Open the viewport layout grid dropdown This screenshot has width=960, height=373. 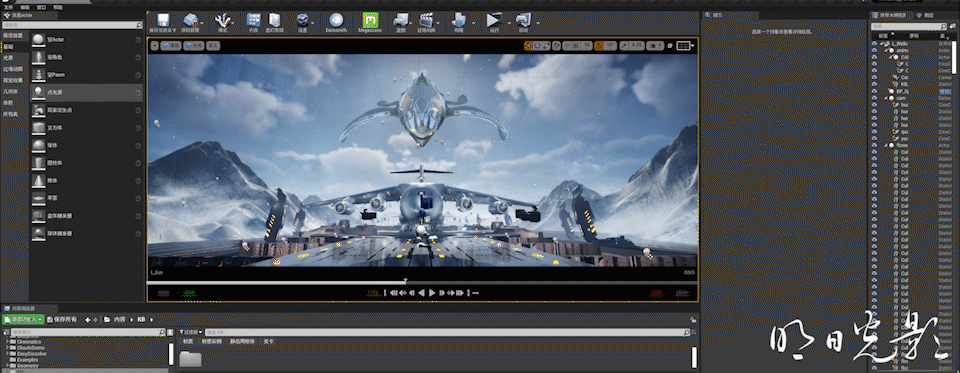tap(685, 45)
